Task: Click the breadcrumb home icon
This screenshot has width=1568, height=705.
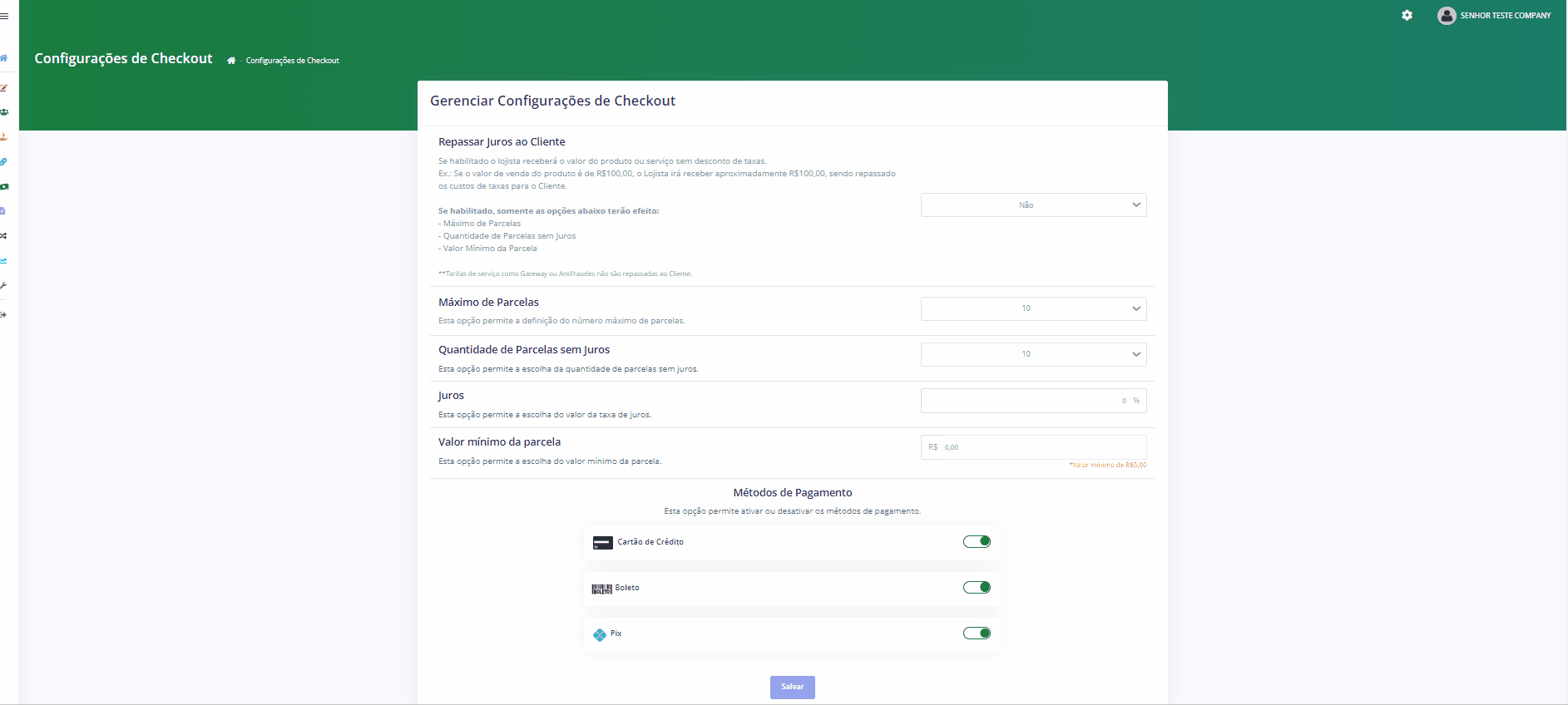Action: coord(231,61)
